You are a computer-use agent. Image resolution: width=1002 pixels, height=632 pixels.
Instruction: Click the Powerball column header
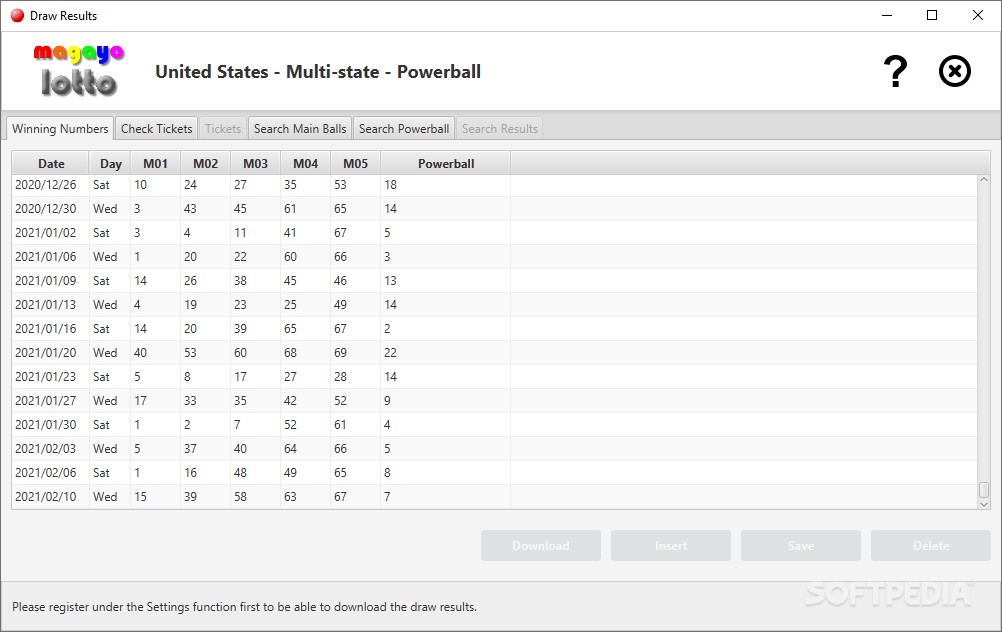click(446, 164)
